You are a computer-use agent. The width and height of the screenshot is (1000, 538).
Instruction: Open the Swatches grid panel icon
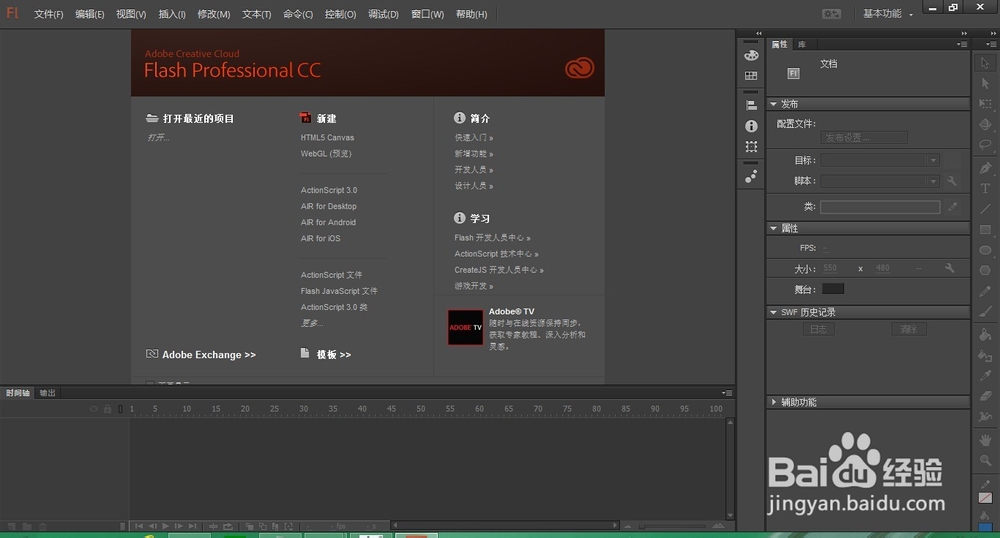751,76
